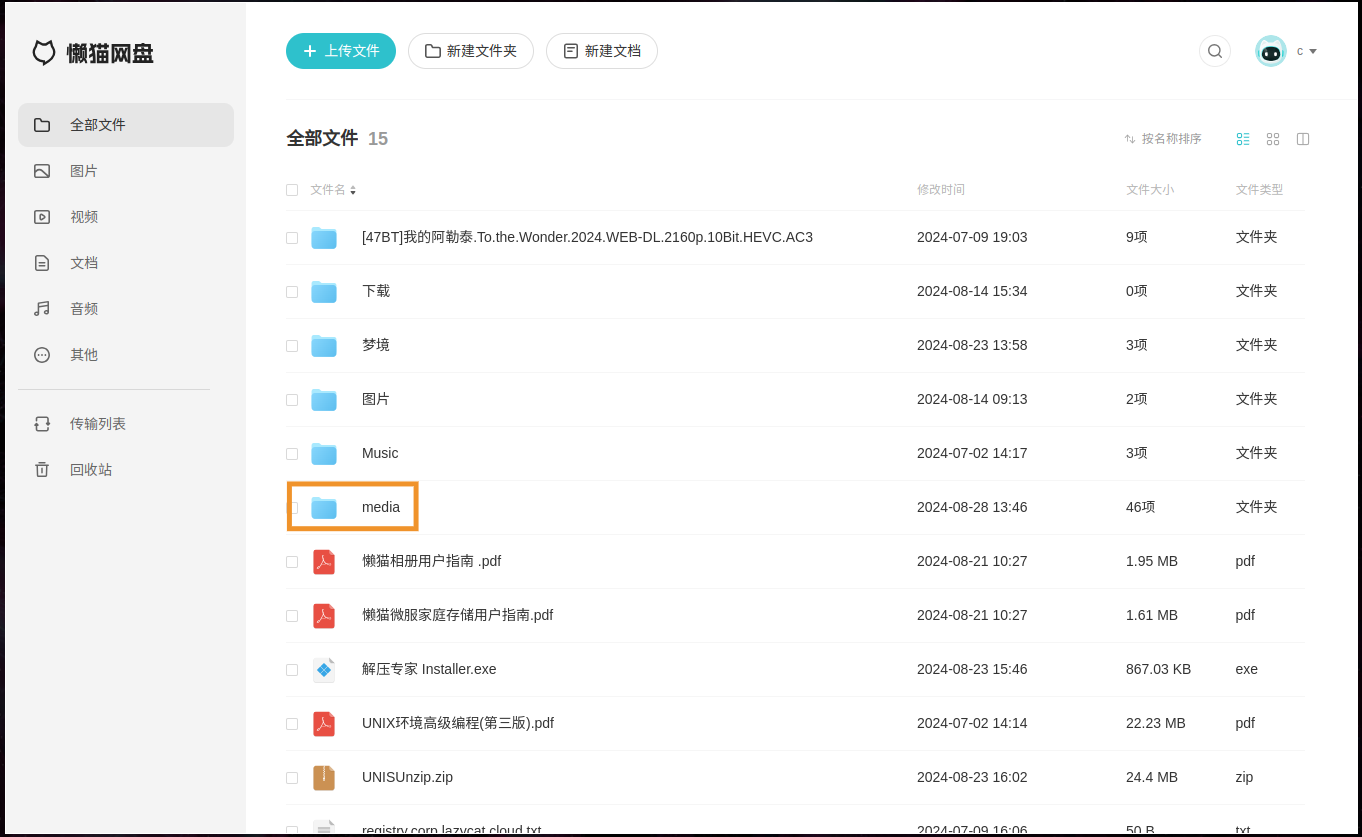Screen dimensions: 1362x837
Task: Click PDF icon of 懒猫相册用户指南
Action: (324, 561)
